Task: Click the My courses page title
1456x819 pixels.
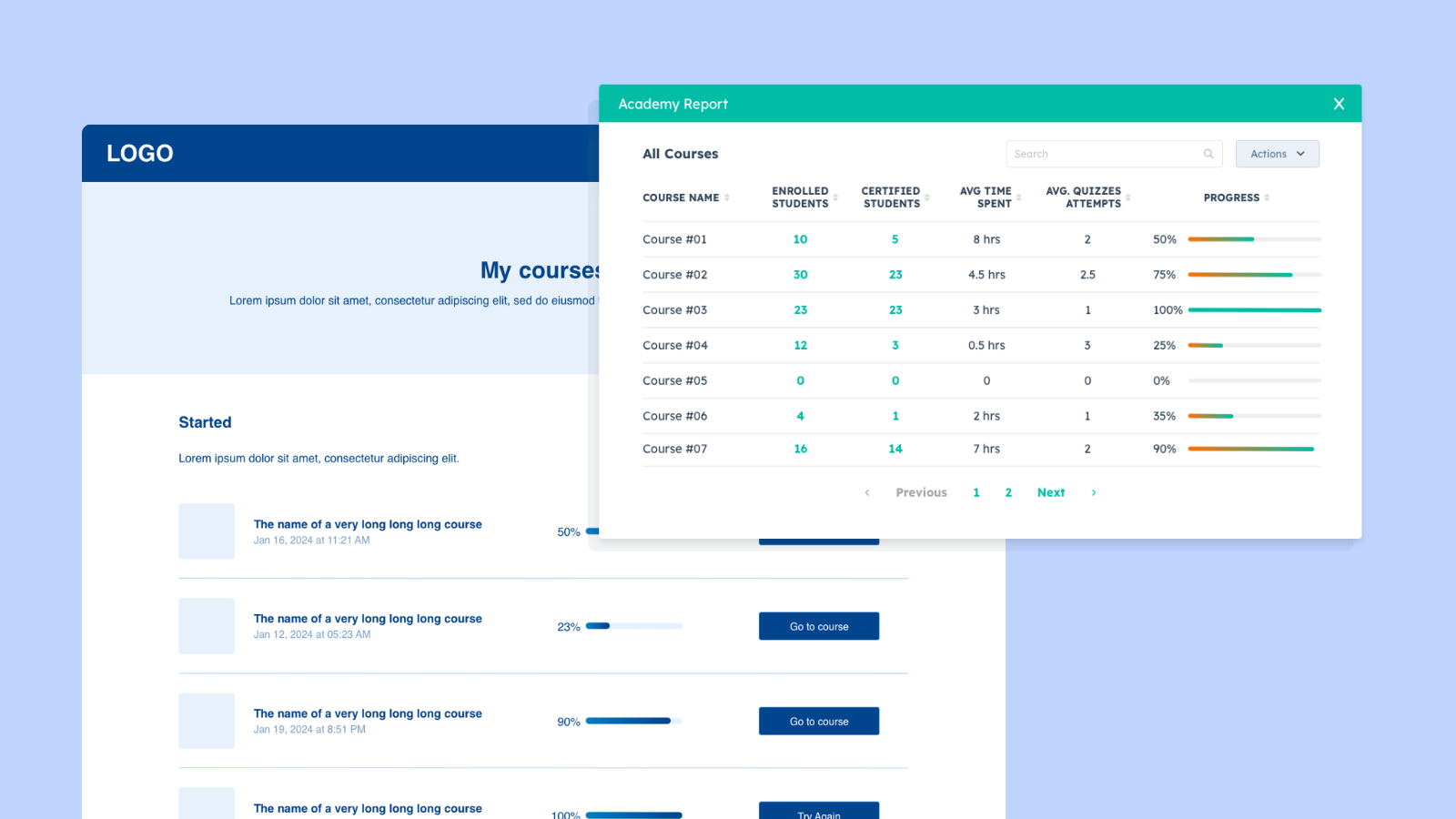Action: coord(539,270)
